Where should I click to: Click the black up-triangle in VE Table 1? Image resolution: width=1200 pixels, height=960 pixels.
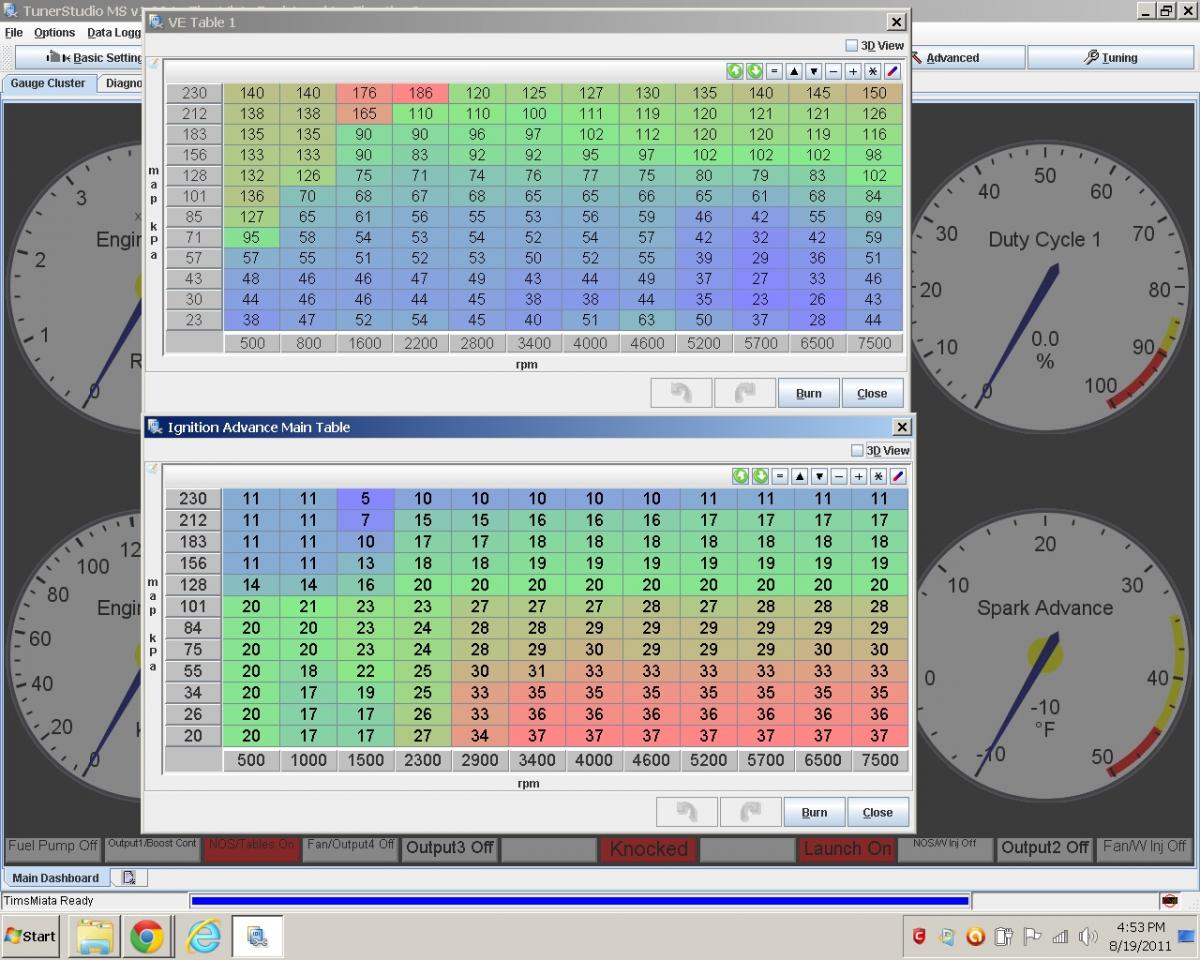click(794, 71)
